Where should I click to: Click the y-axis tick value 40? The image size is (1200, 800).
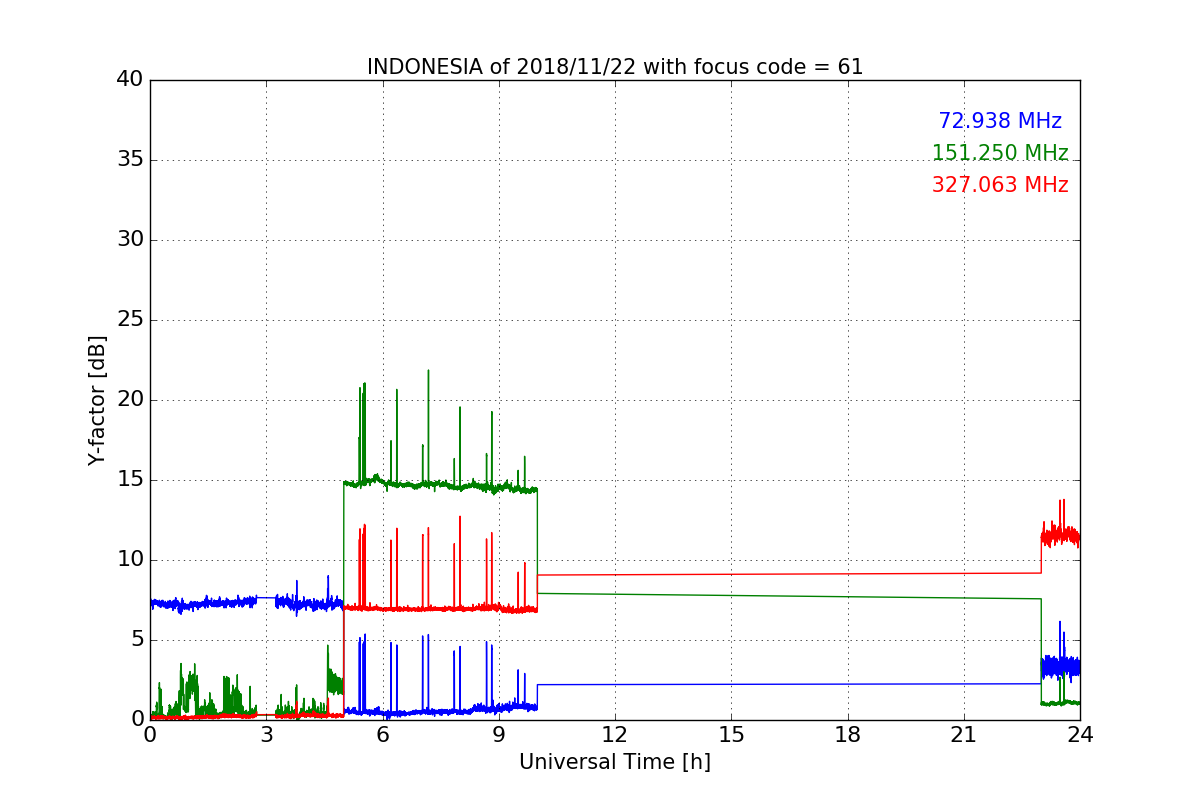pos(130,80)
